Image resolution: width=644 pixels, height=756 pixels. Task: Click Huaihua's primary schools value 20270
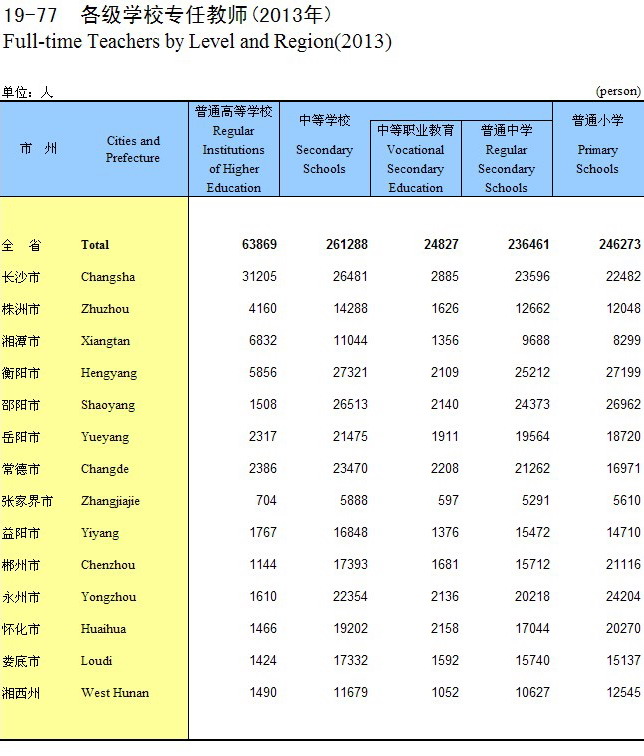click(623, 628)
